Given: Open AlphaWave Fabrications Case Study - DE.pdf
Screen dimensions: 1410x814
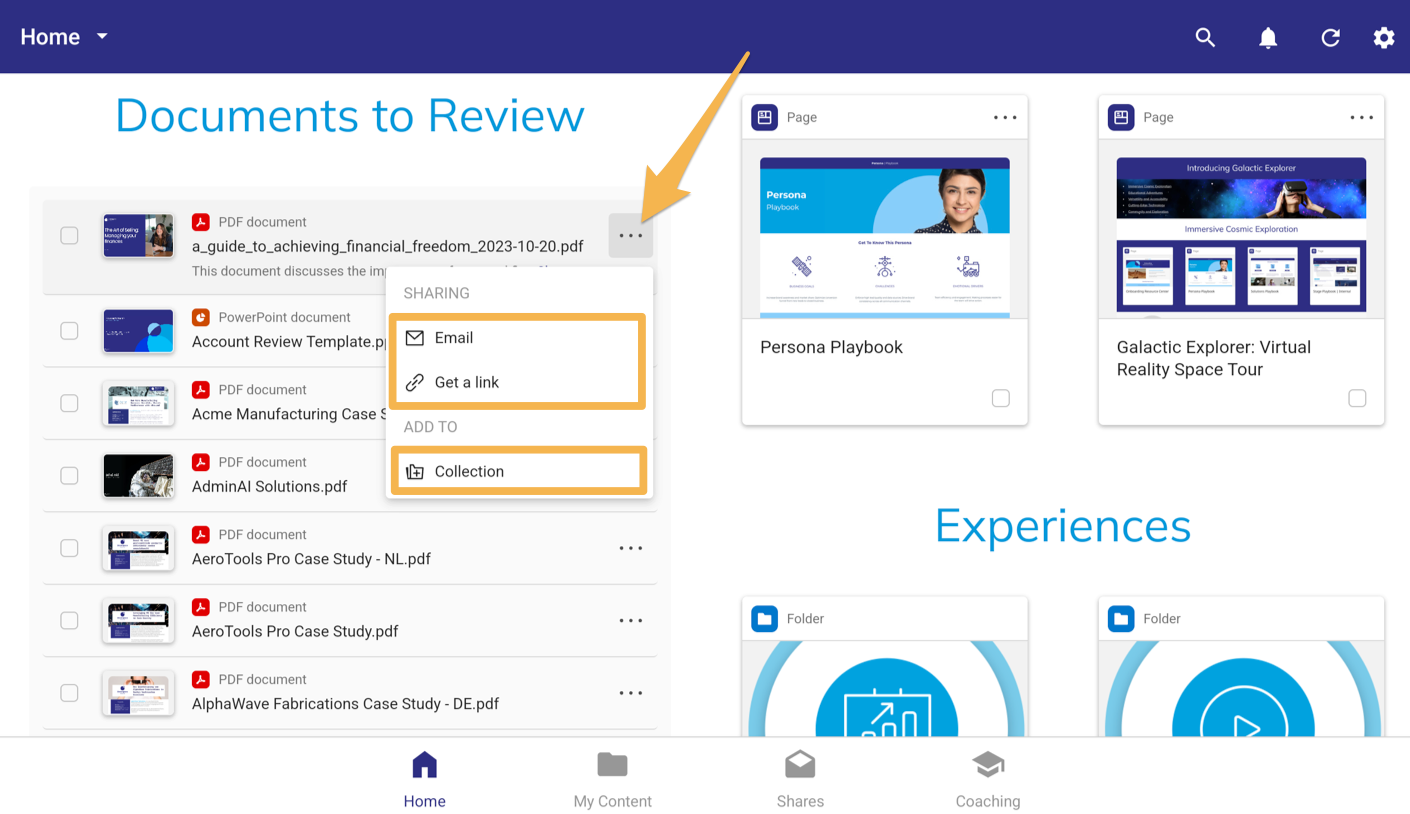Looking at the screenshot, I should pyautogui.click(x=345, y=704).
